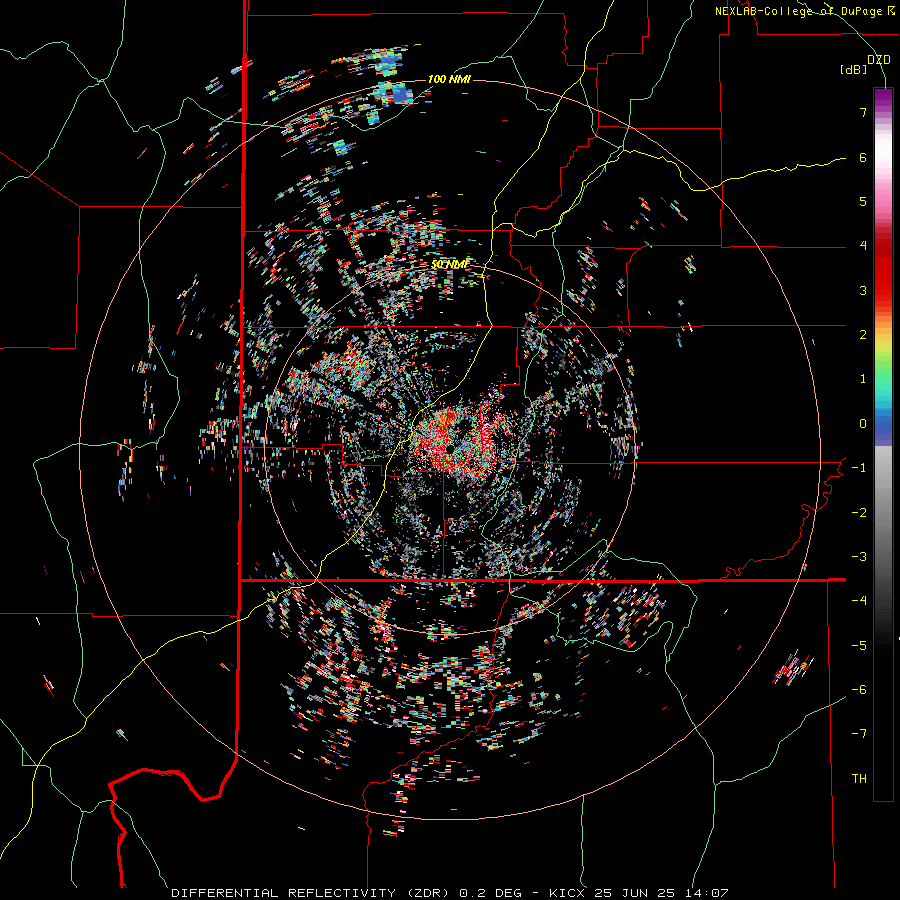Click the [dB] unit label above the scale
Image resolution: width=900 pixels, height=900 pixels.
[x=854, y=70]
